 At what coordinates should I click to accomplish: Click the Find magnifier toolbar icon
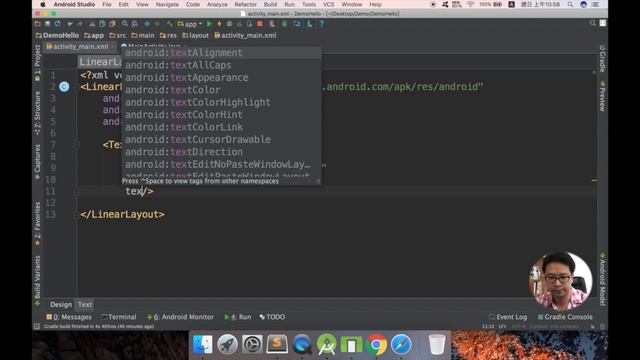[124, 24]
